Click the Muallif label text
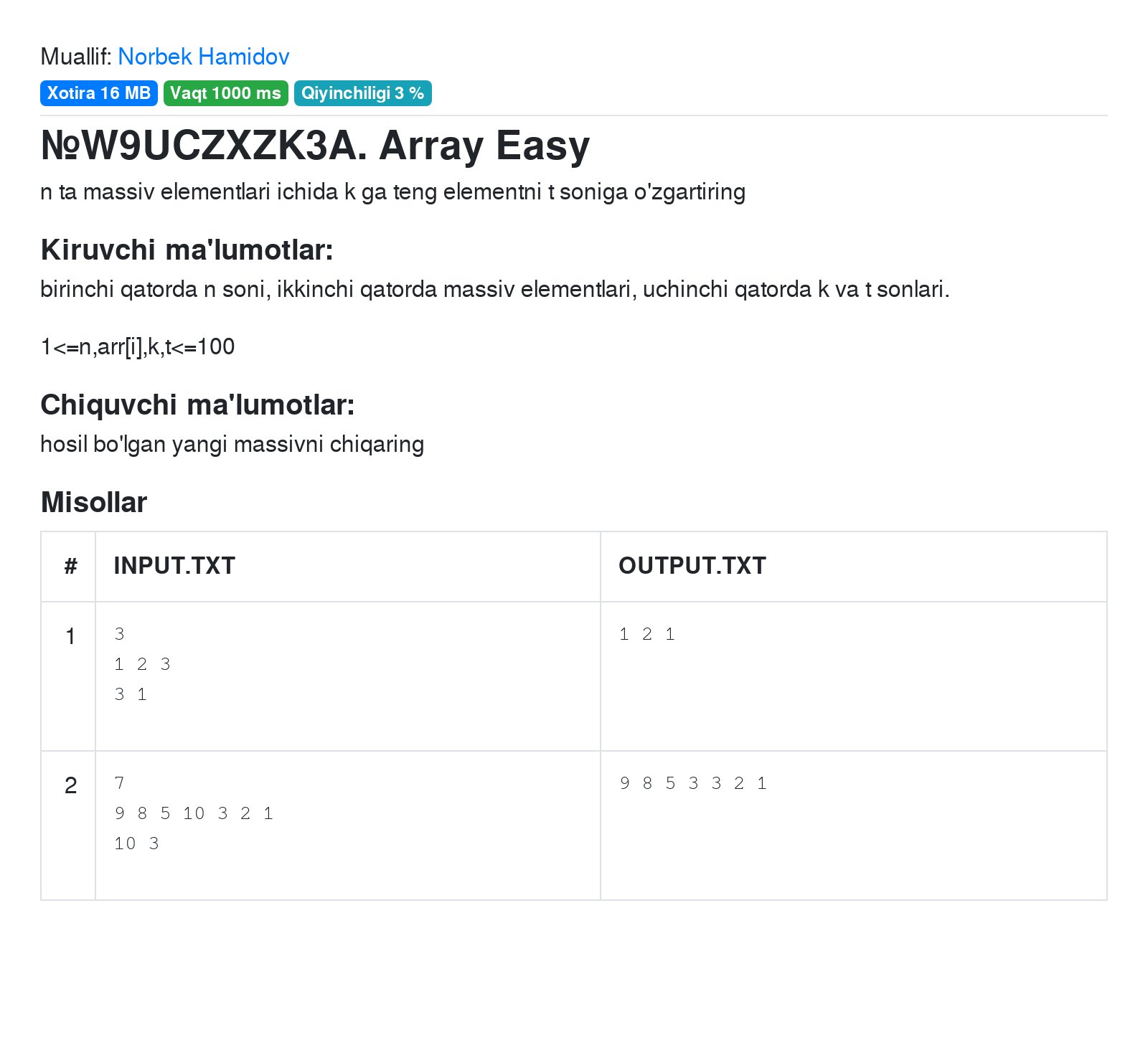This screenshot has width=1148, height=1050. 74,57
